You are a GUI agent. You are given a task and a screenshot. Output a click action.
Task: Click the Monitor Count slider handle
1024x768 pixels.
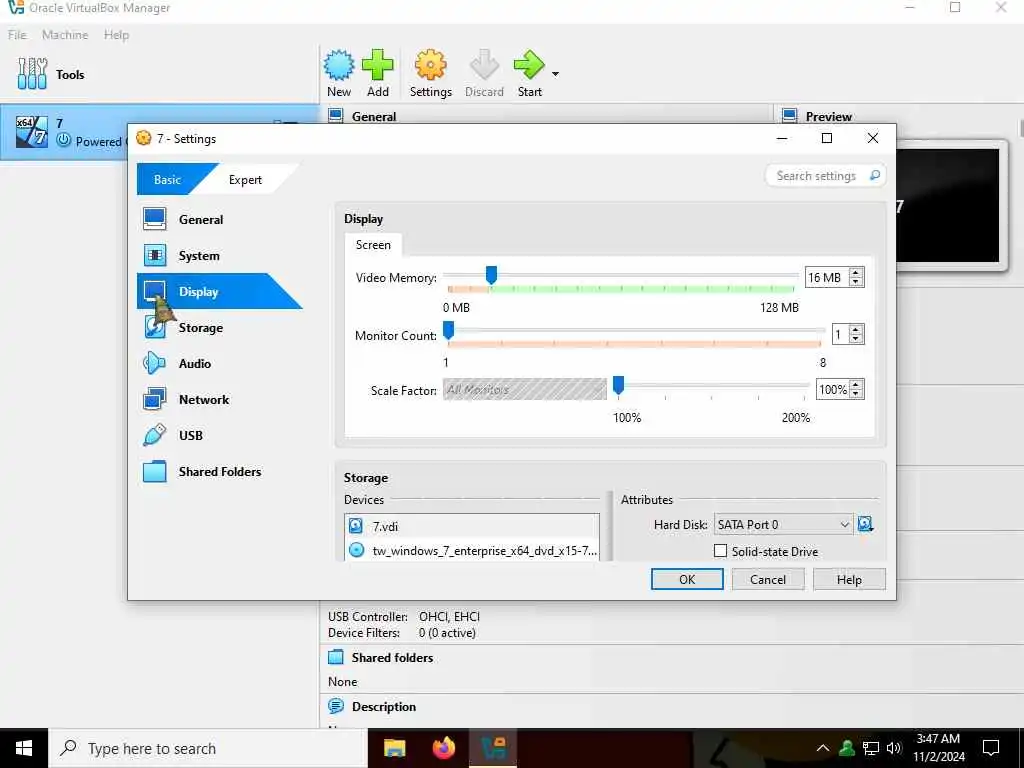click(x=448, y=330)
